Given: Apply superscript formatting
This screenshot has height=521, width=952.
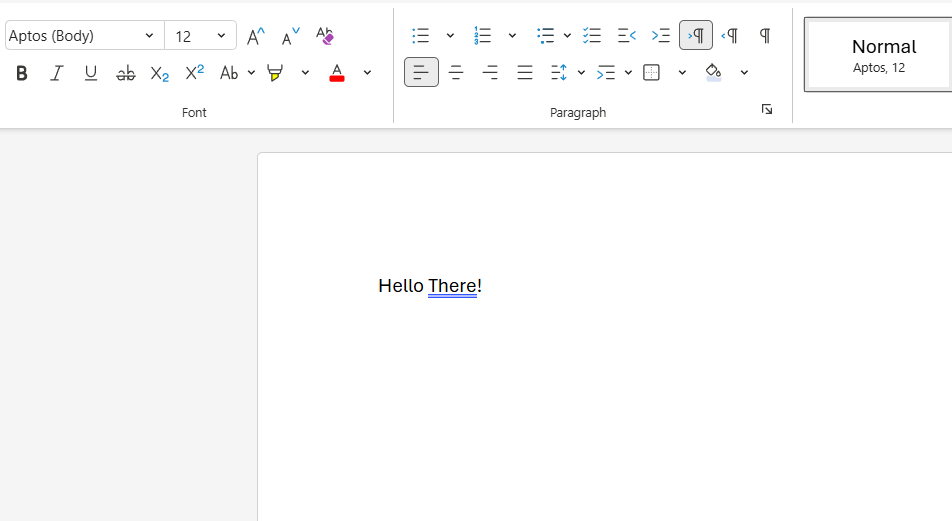Looking at the screenshot, I should click(195, 73).
